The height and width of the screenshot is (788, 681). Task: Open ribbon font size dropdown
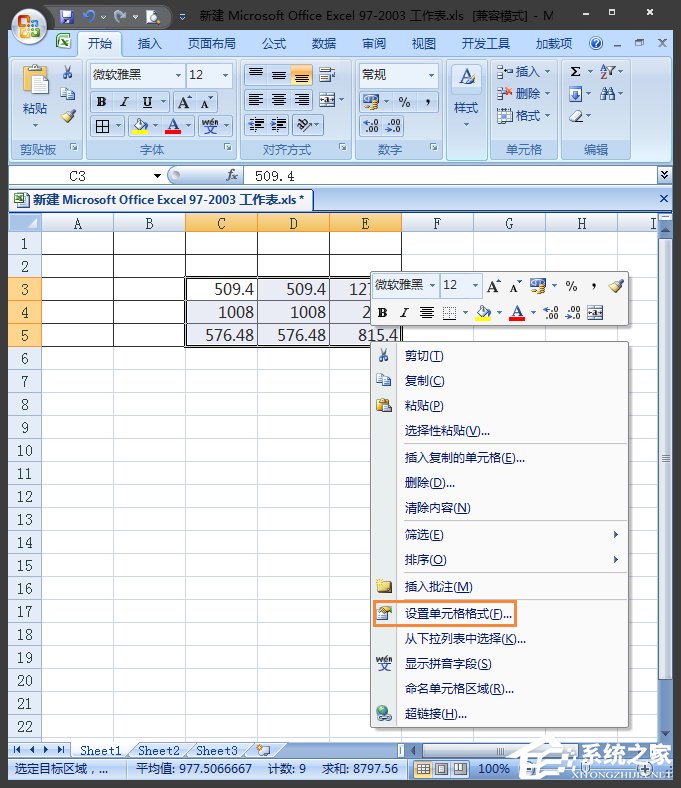click(225, 75)
